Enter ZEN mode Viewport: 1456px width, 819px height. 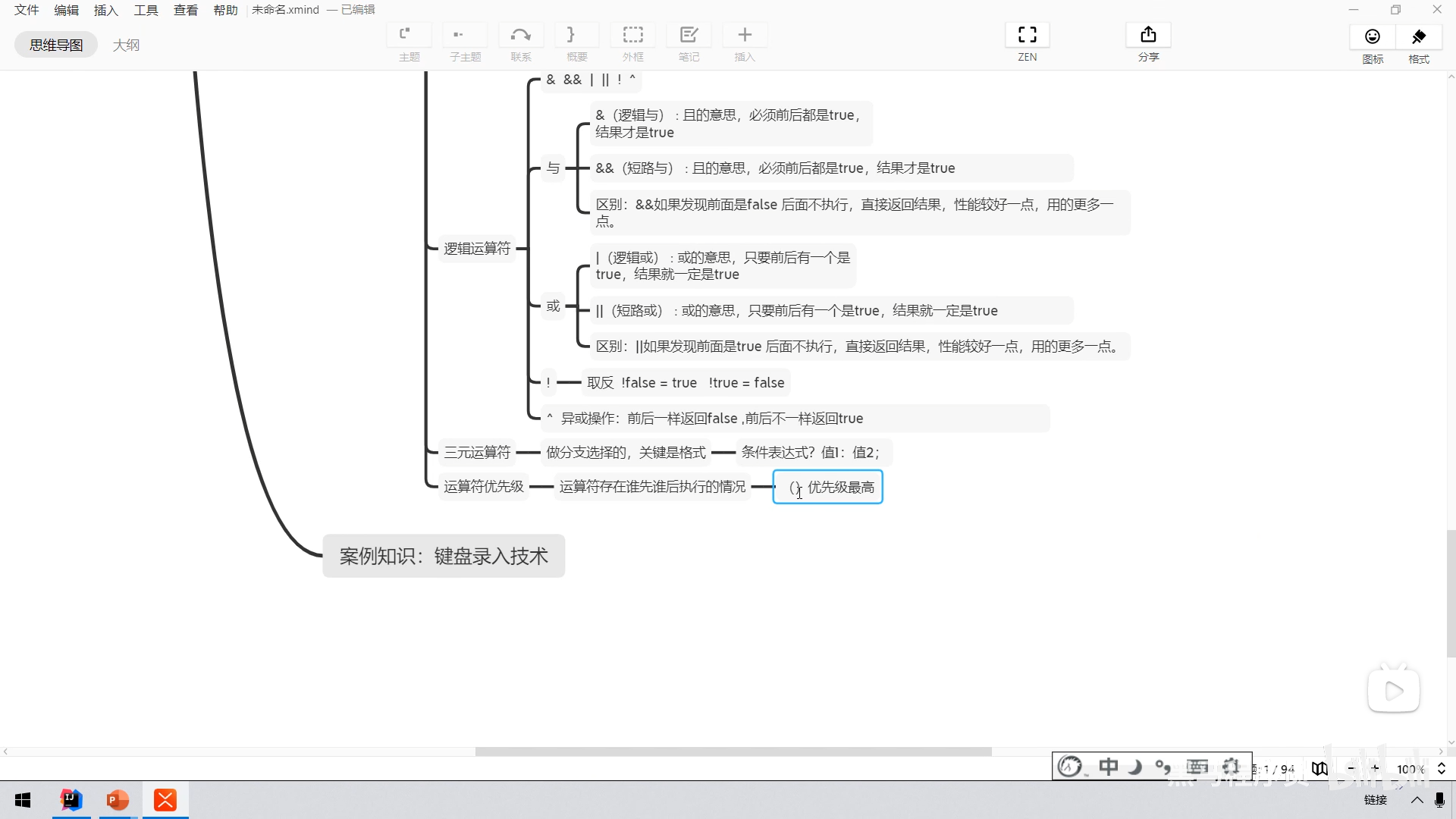click(x=1027, y=35)
